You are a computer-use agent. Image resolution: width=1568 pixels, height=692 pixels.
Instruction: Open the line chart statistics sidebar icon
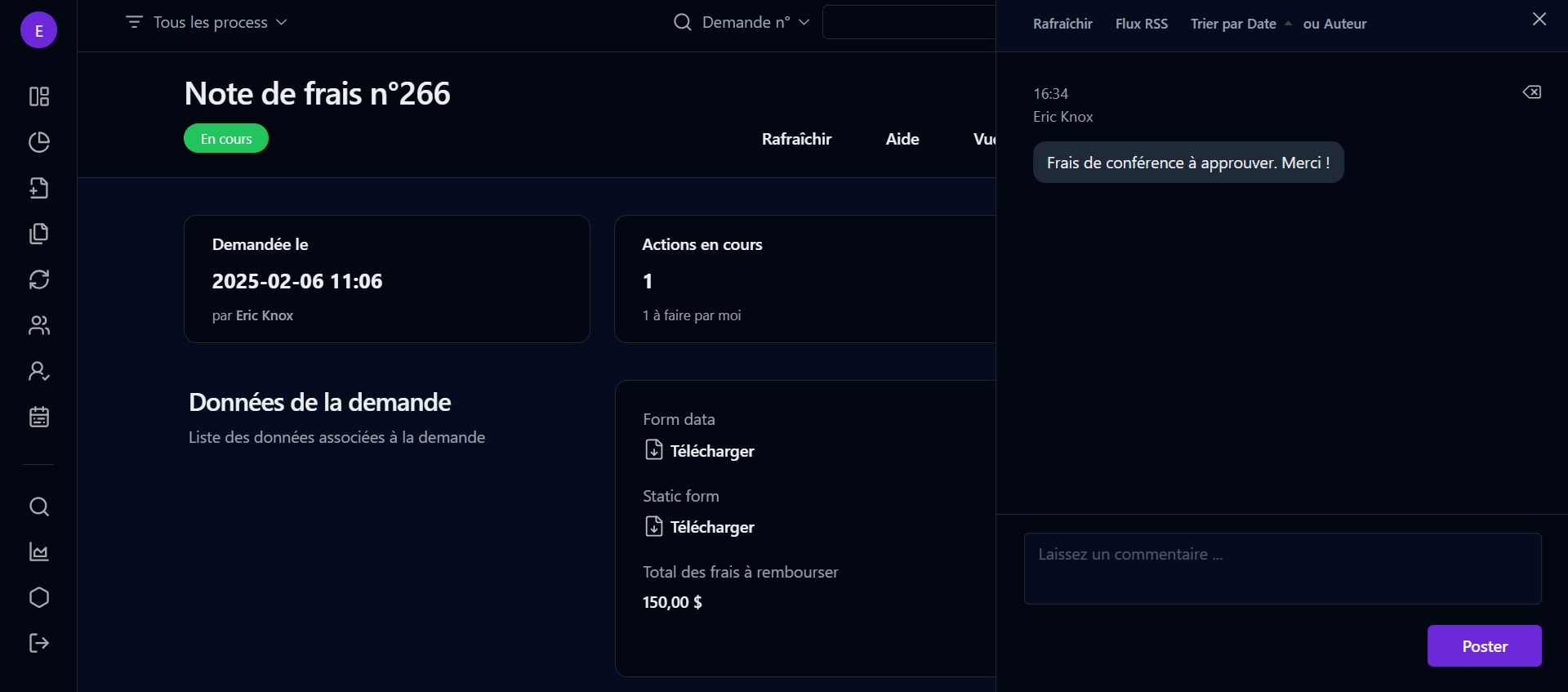point(39,552)
